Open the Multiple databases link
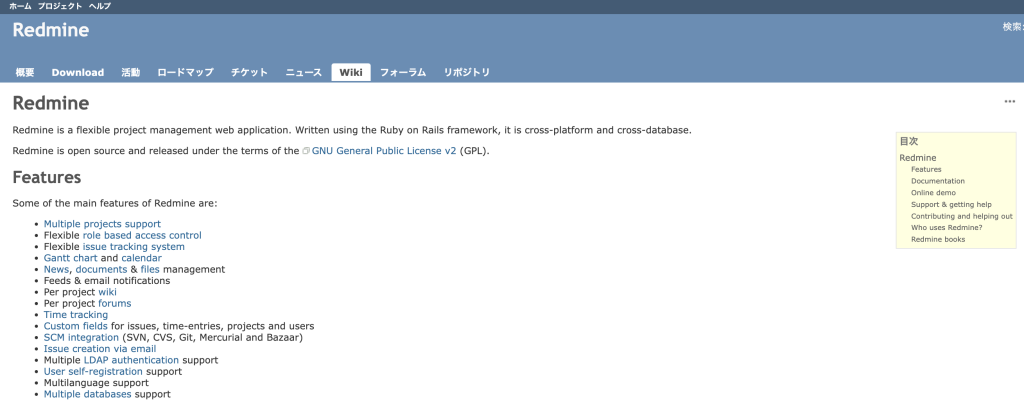Image resolution: width=1024 pixels, height=408 pixels. tap(88, 394)
